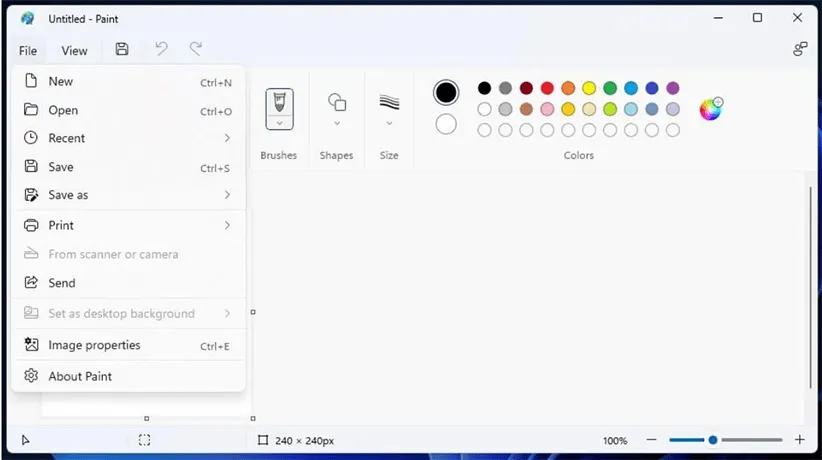This screenshot has width=822, height=460.
Task: Select Image properties menu entry
Action: [x=94, y=345]
